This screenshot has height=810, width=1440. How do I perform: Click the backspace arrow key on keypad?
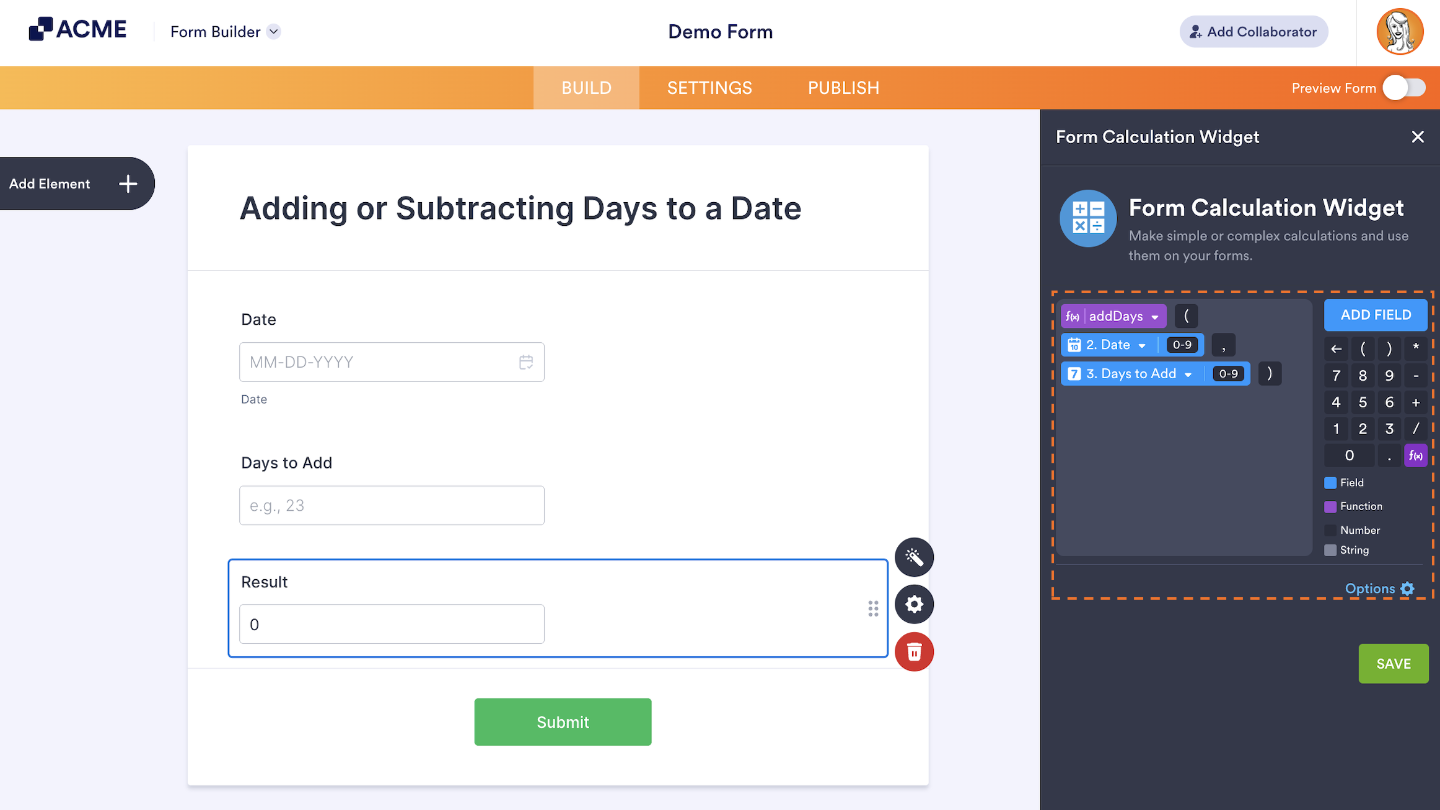1336,348
